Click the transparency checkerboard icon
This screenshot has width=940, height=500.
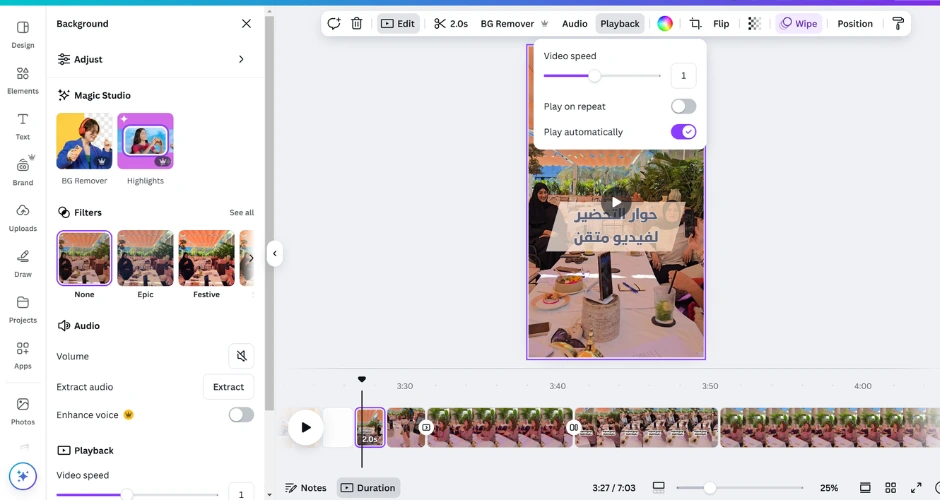click(754, 23)
